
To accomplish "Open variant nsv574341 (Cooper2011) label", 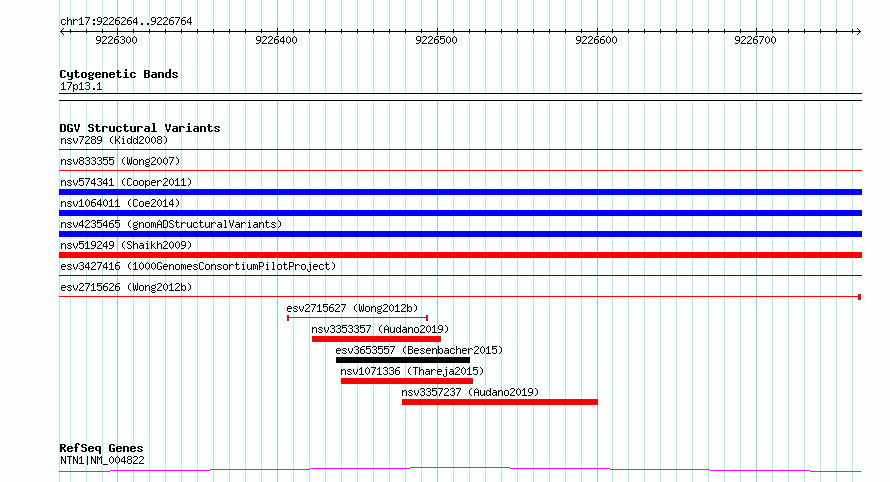I will (126, 182).
